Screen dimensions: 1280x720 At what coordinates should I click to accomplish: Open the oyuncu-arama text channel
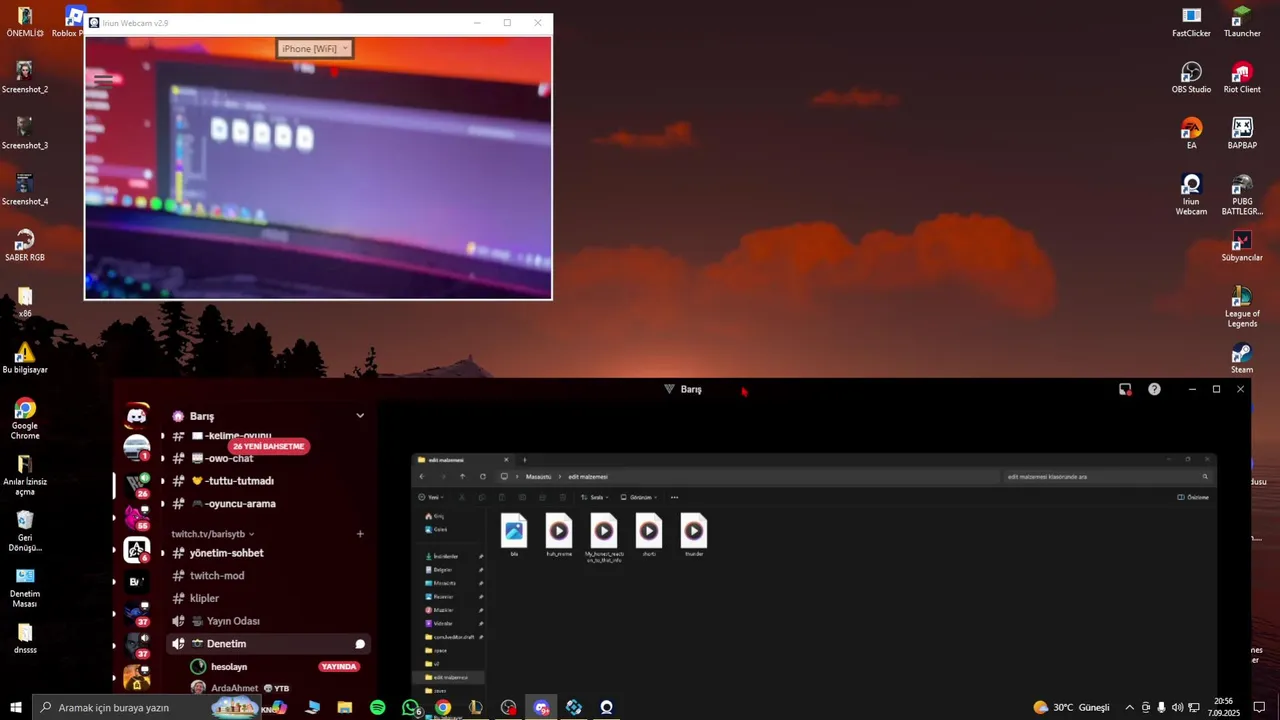[x=225, y=504]
